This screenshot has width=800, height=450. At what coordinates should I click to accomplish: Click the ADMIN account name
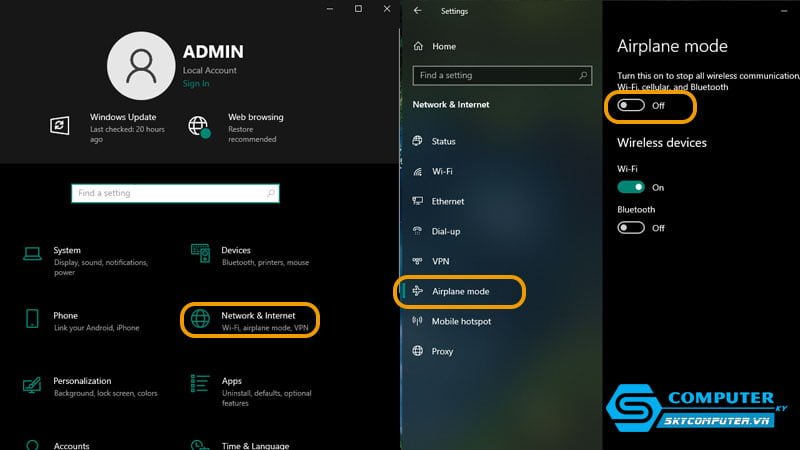(x=213, y=52)
